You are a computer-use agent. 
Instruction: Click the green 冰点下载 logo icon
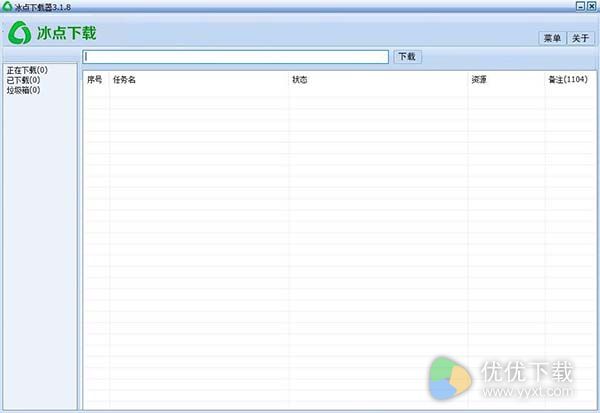[20, 33]
